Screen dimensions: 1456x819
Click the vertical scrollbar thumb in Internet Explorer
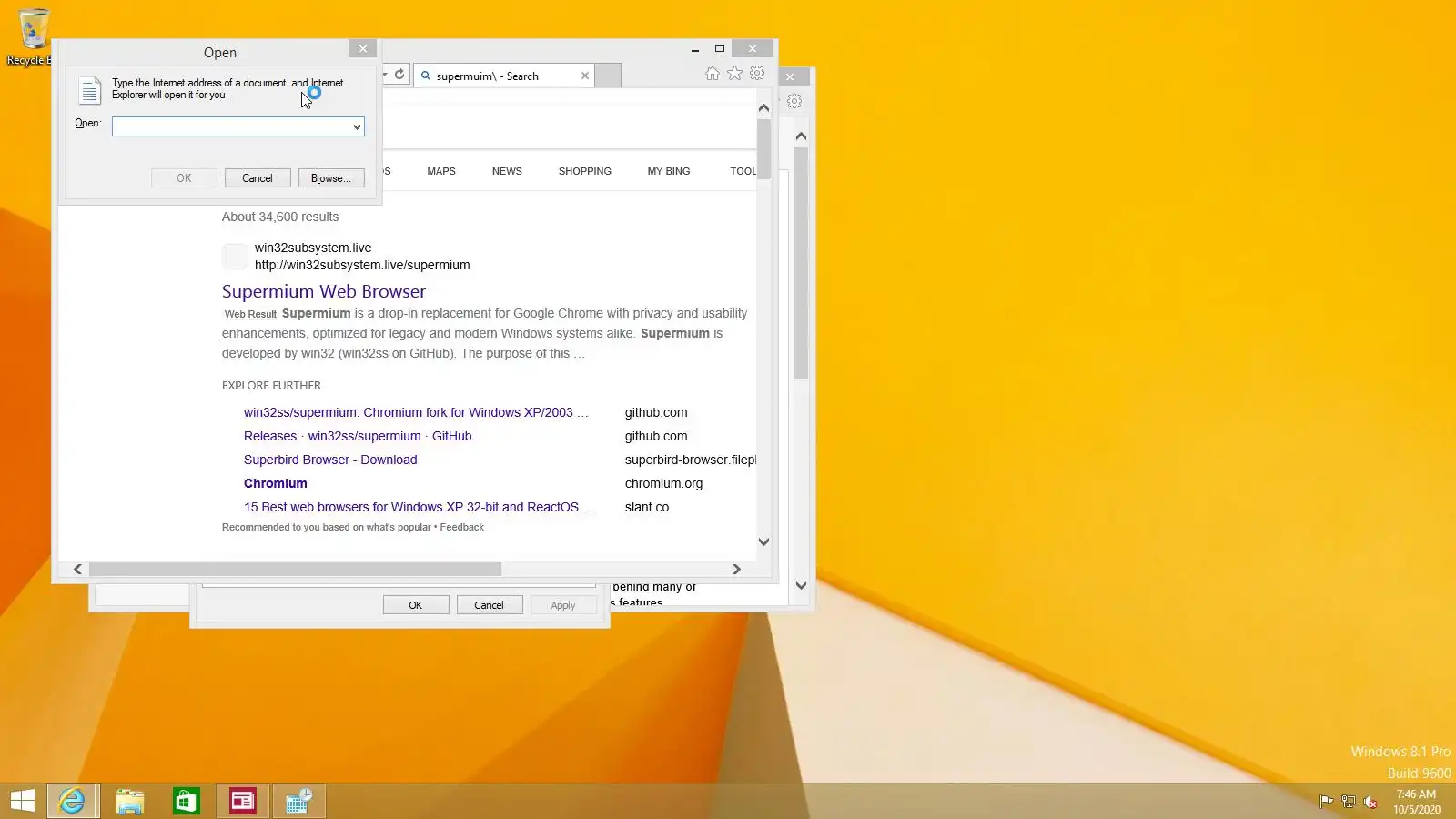pos(764,148)
